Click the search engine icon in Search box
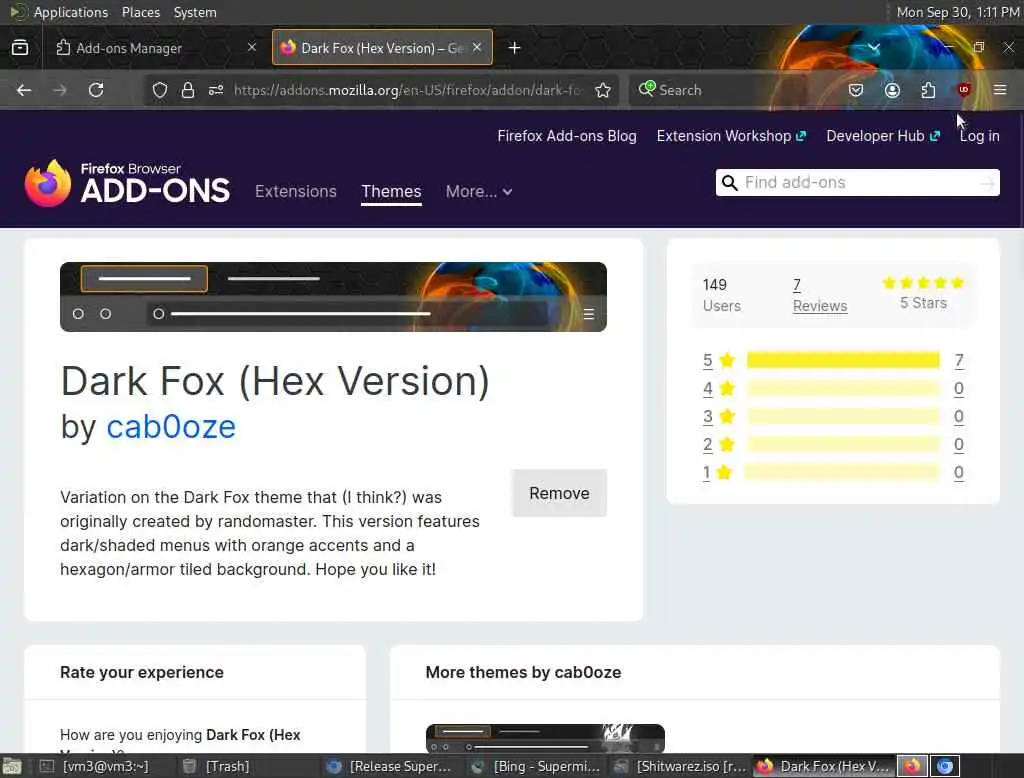The width and height of the screenshot is (1024, 778). [647, 89]
